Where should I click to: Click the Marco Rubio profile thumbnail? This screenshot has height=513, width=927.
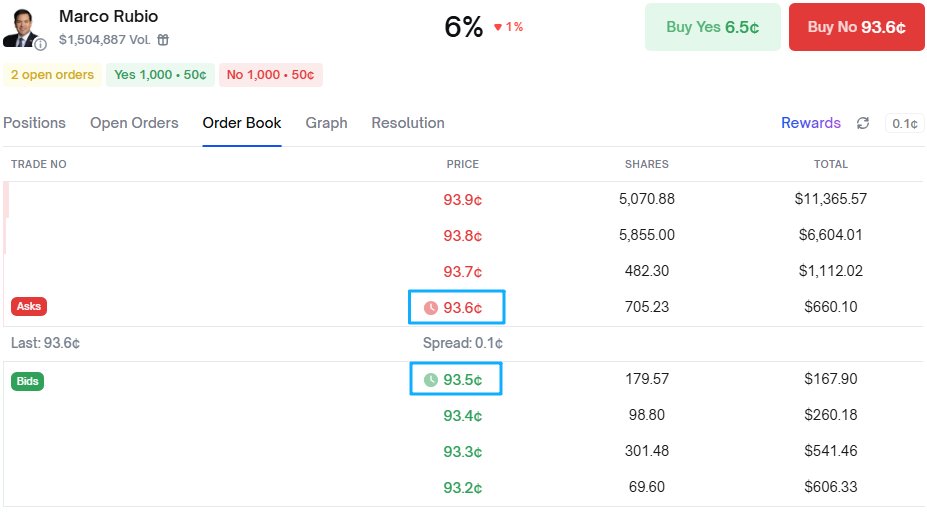pos(22,28)
